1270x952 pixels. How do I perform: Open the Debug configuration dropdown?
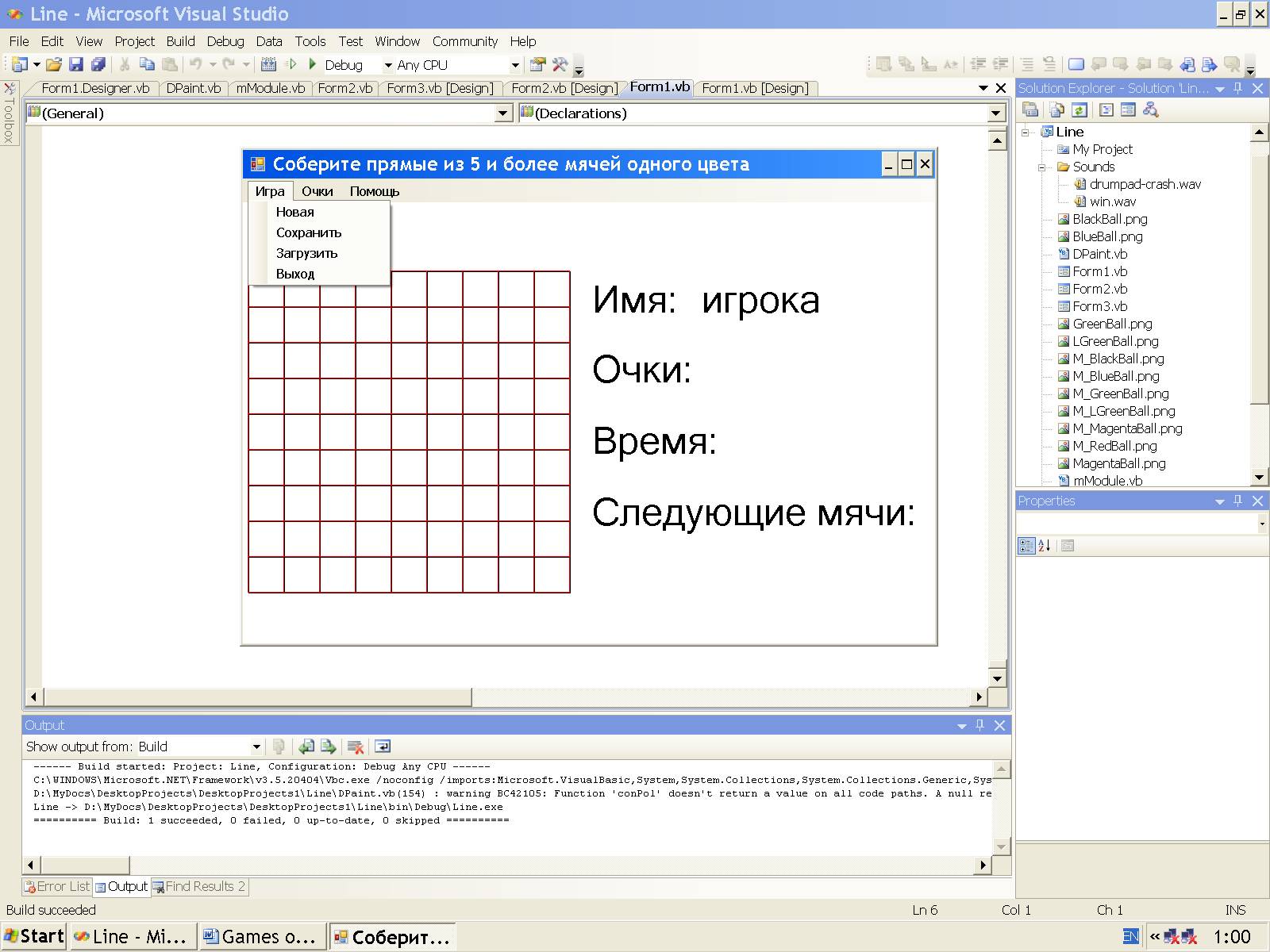(388, 65)
